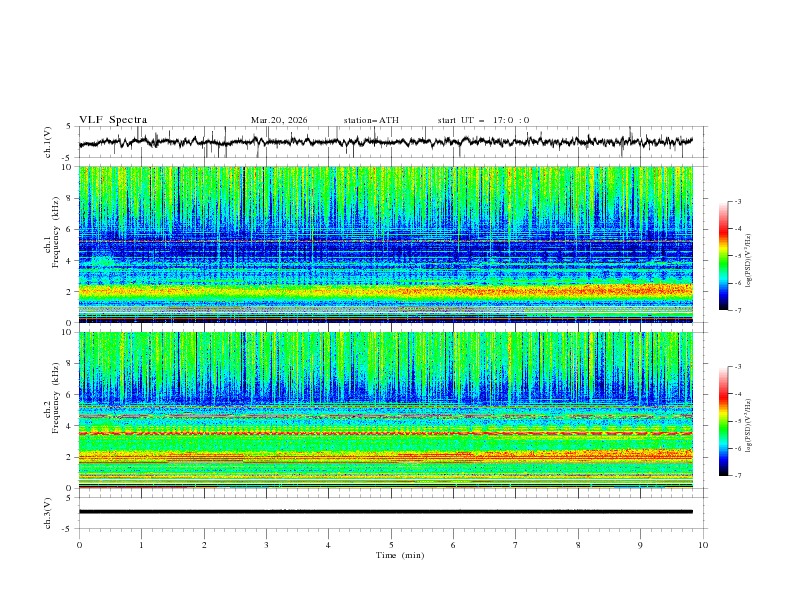Click the 0 minute time axis tick label
The image size is (792, 612).
[79, 545]
